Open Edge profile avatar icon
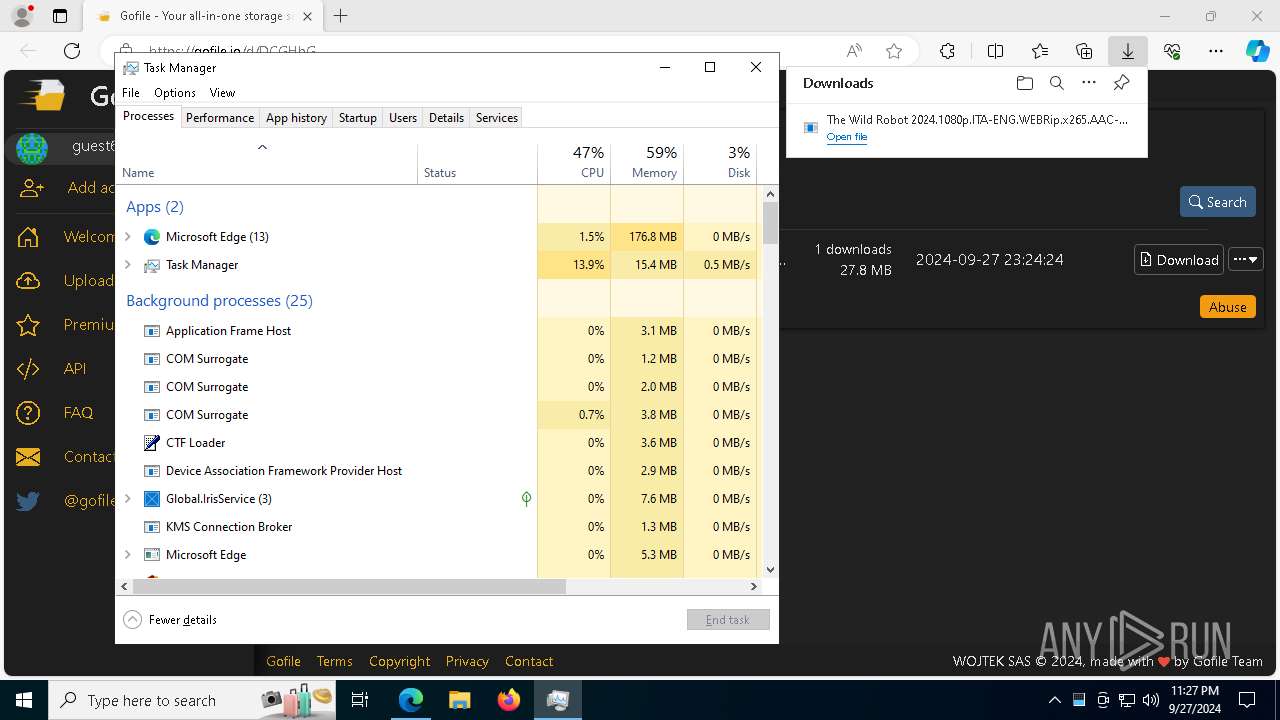The height and width of the screenshot is (720, 1280). [22, 16]
